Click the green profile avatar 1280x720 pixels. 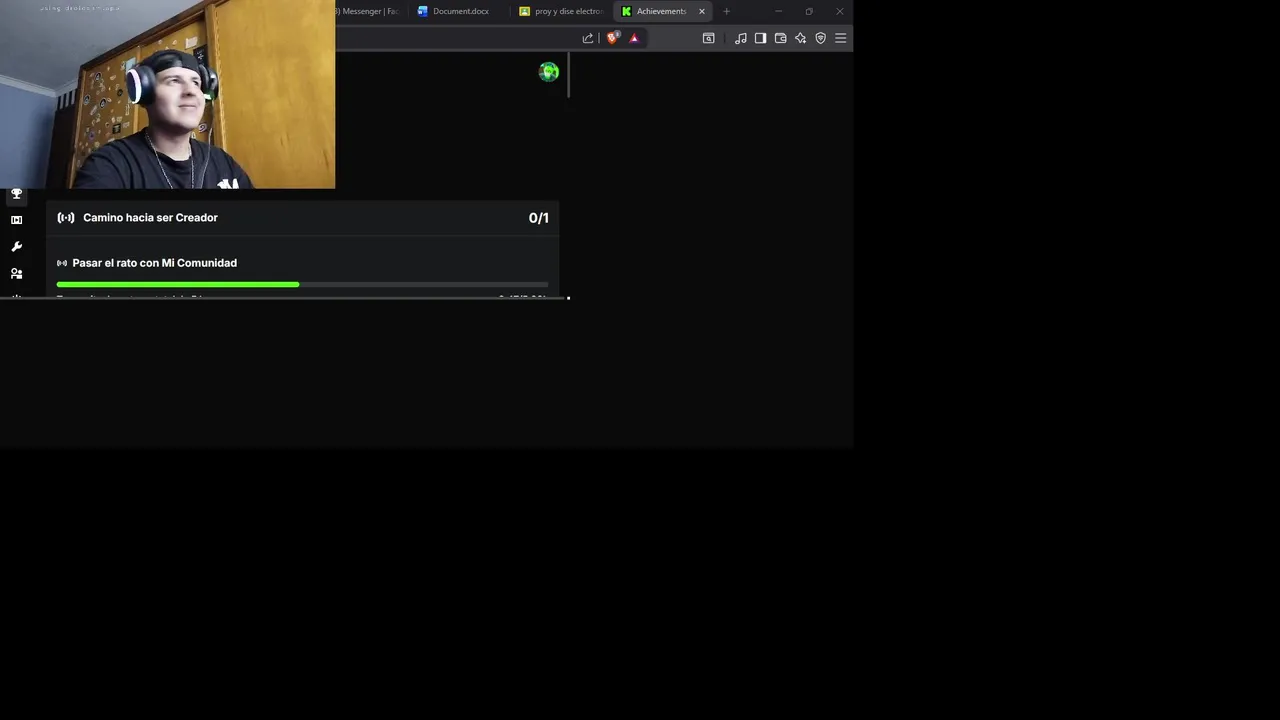coord(549,72)
